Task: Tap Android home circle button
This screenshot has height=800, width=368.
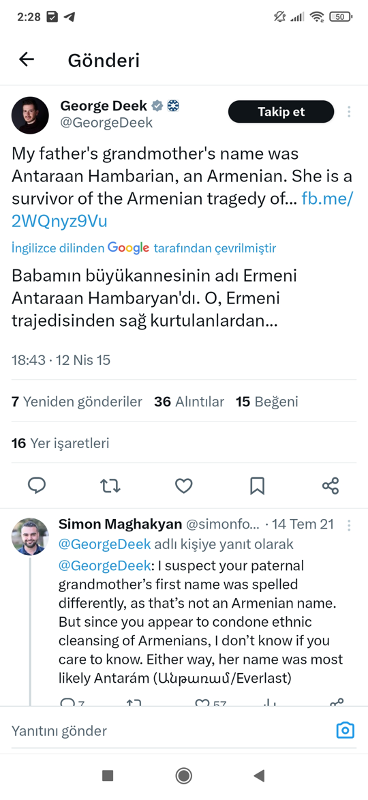Action: (x=184, y=776)
